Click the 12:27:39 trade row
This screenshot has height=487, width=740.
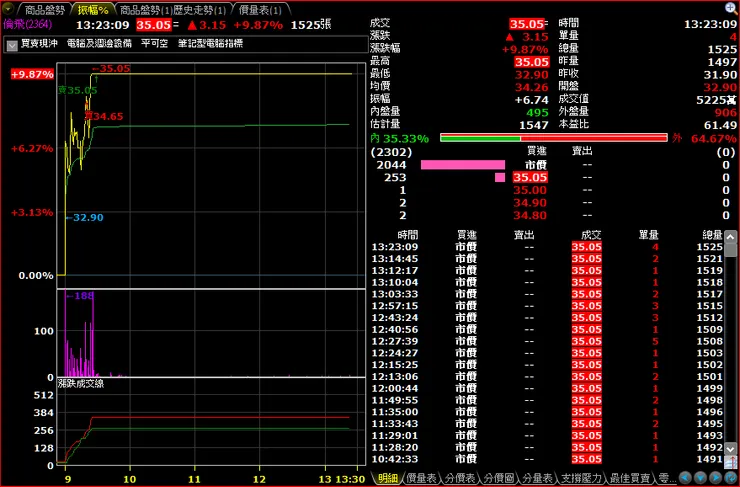coord(547,341)
